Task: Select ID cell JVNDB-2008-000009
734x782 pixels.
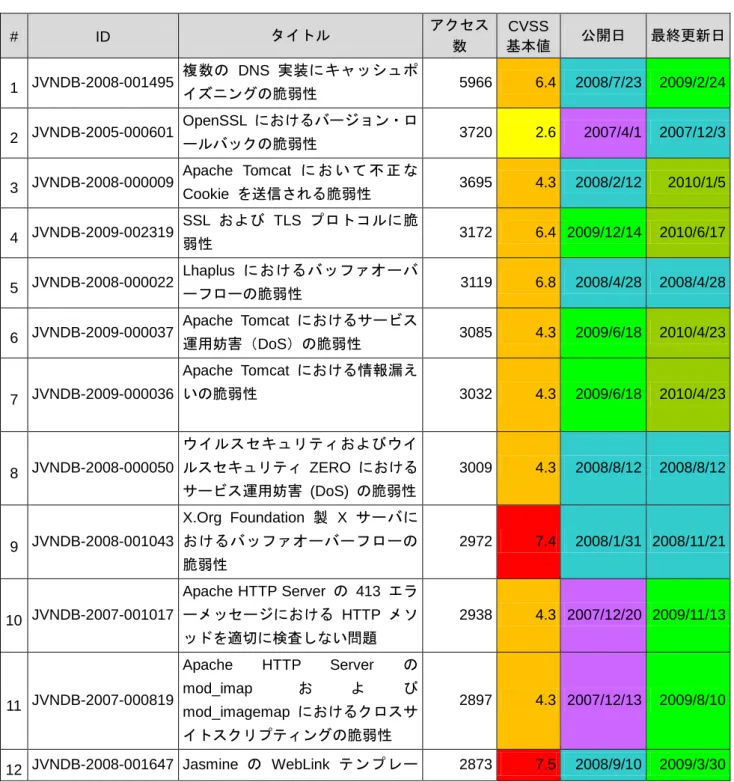Action: pyautogui.click(x=103, y=183)
